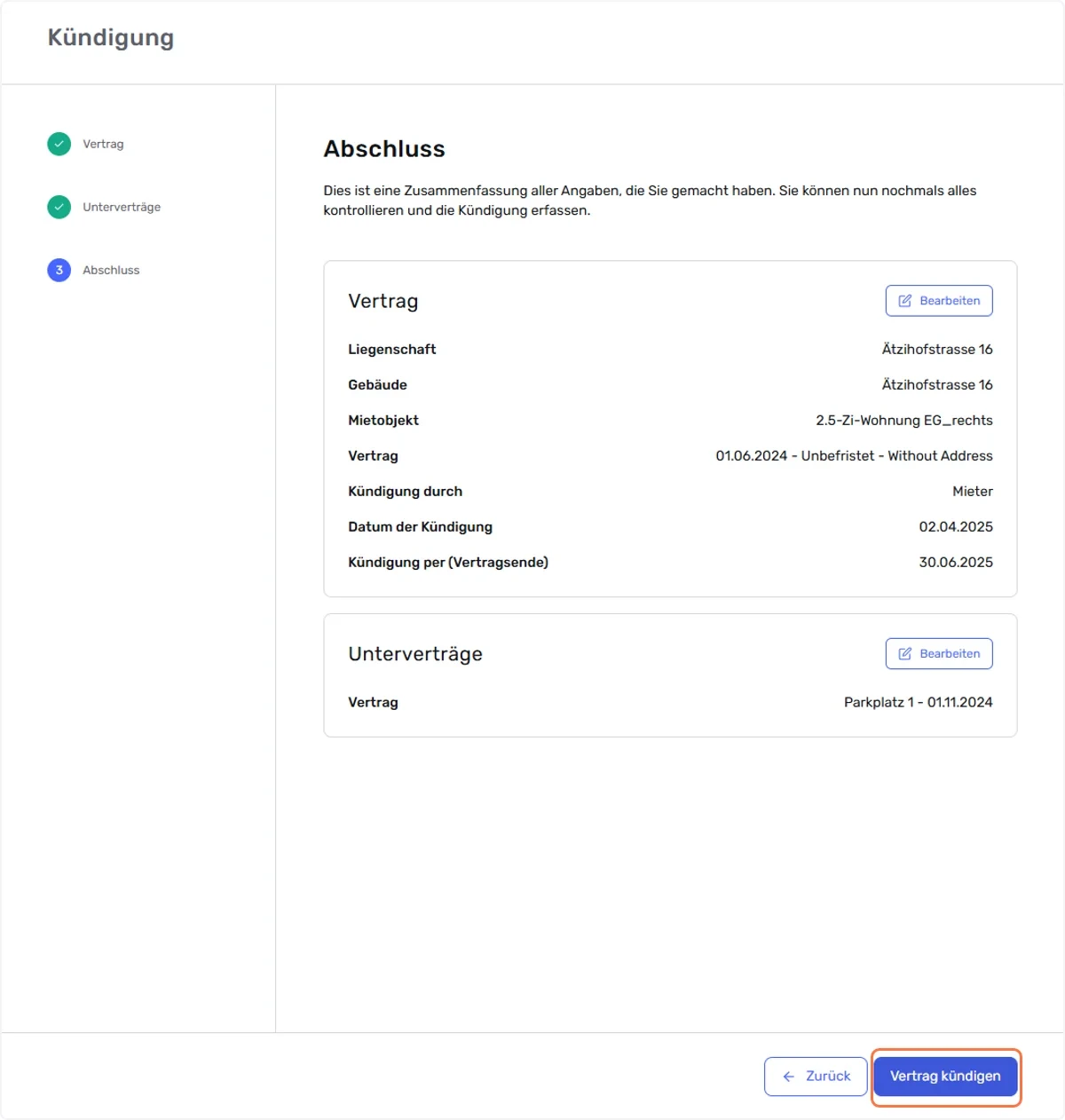1065x1120 pixels.
Task: Select the value Mieter
Action: click(x=973, y=492)
